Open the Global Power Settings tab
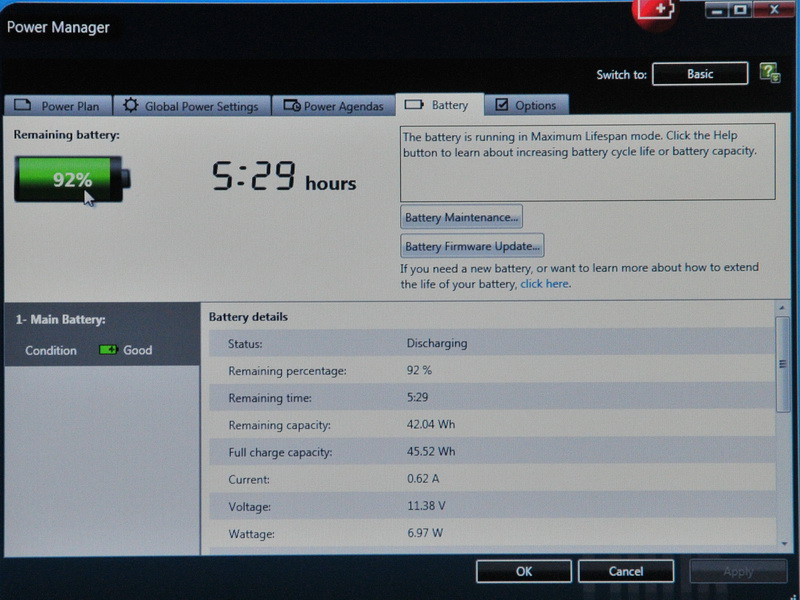The width and height of the screenshot is (800, 600). coord(191,106)
